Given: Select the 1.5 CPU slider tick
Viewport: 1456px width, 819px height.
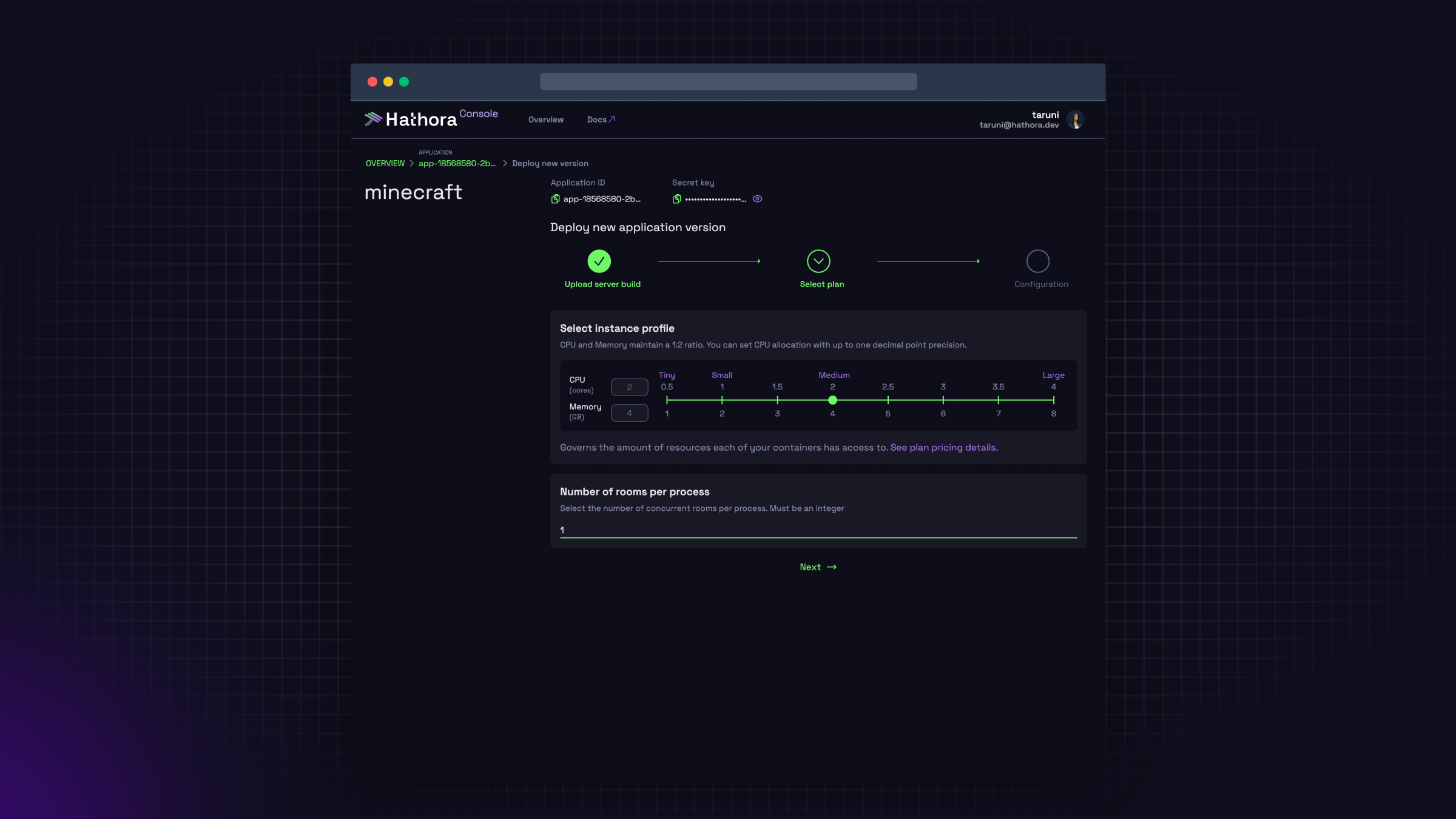Looking at the screenshot, I should tap(777, 400).
